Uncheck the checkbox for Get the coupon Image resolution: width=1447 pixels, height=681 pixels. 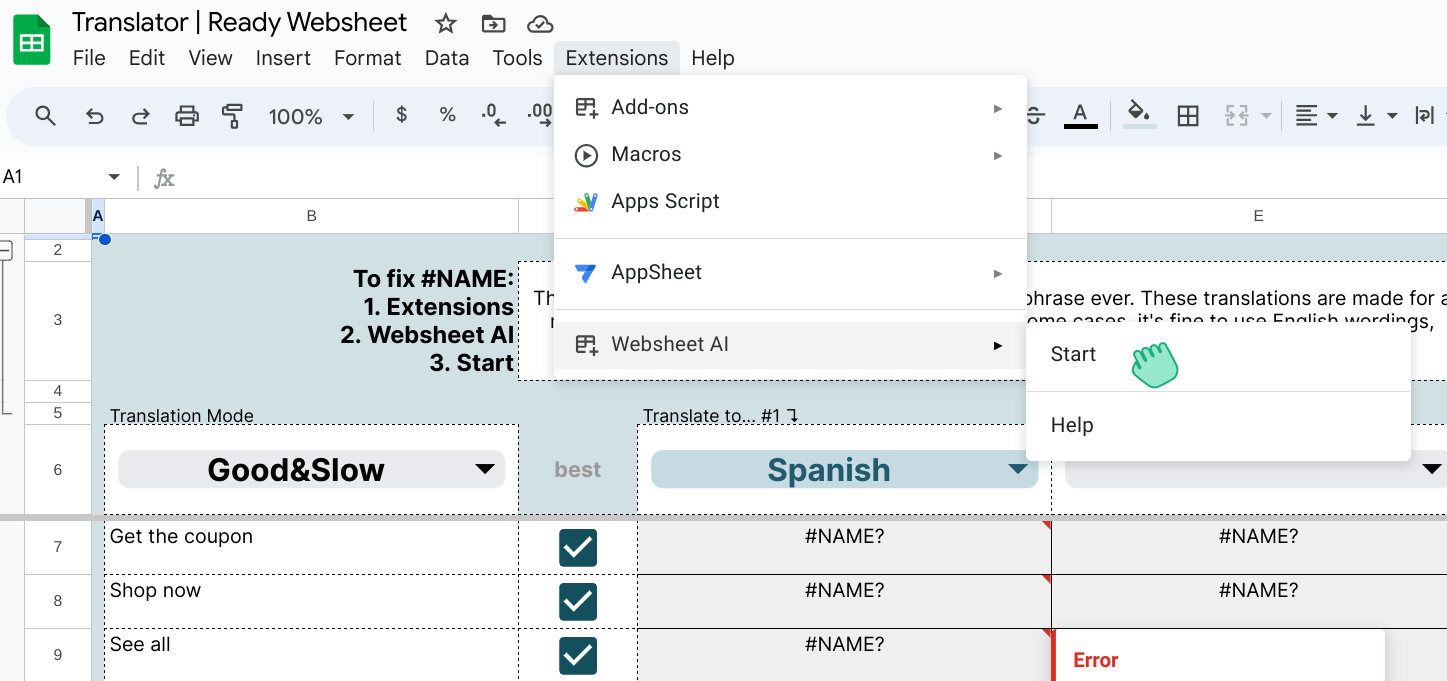tap(578, 547)
